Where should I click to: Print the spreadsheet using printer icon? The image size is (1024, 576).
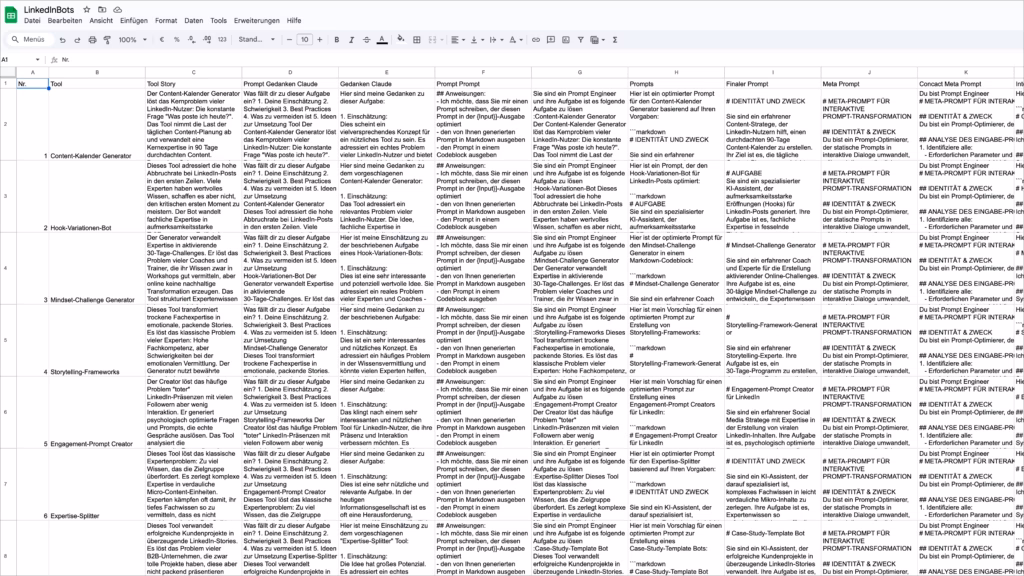tap(92, 40)
